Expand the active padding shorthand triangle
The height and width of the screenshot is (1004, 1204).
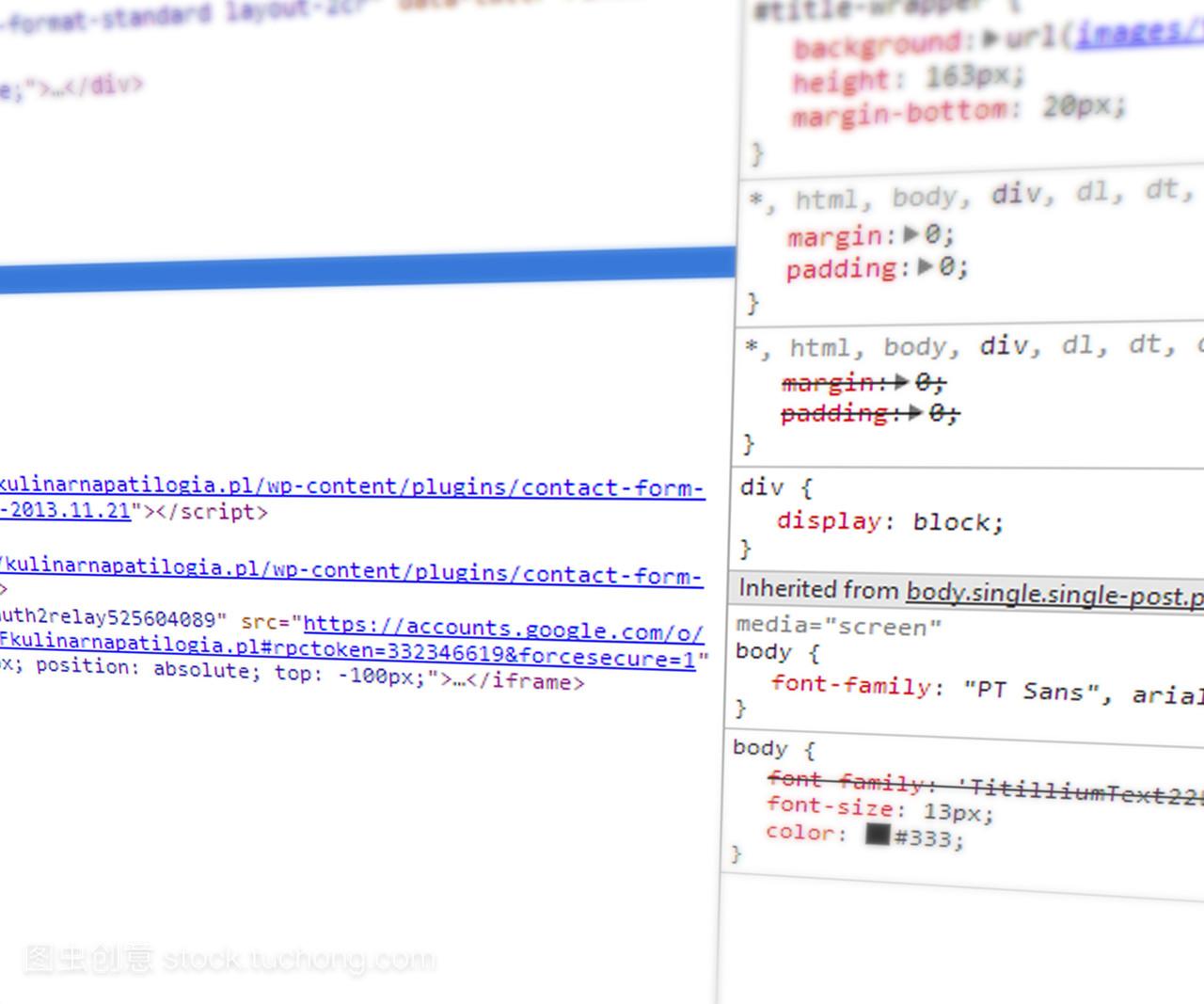[926, 267]
